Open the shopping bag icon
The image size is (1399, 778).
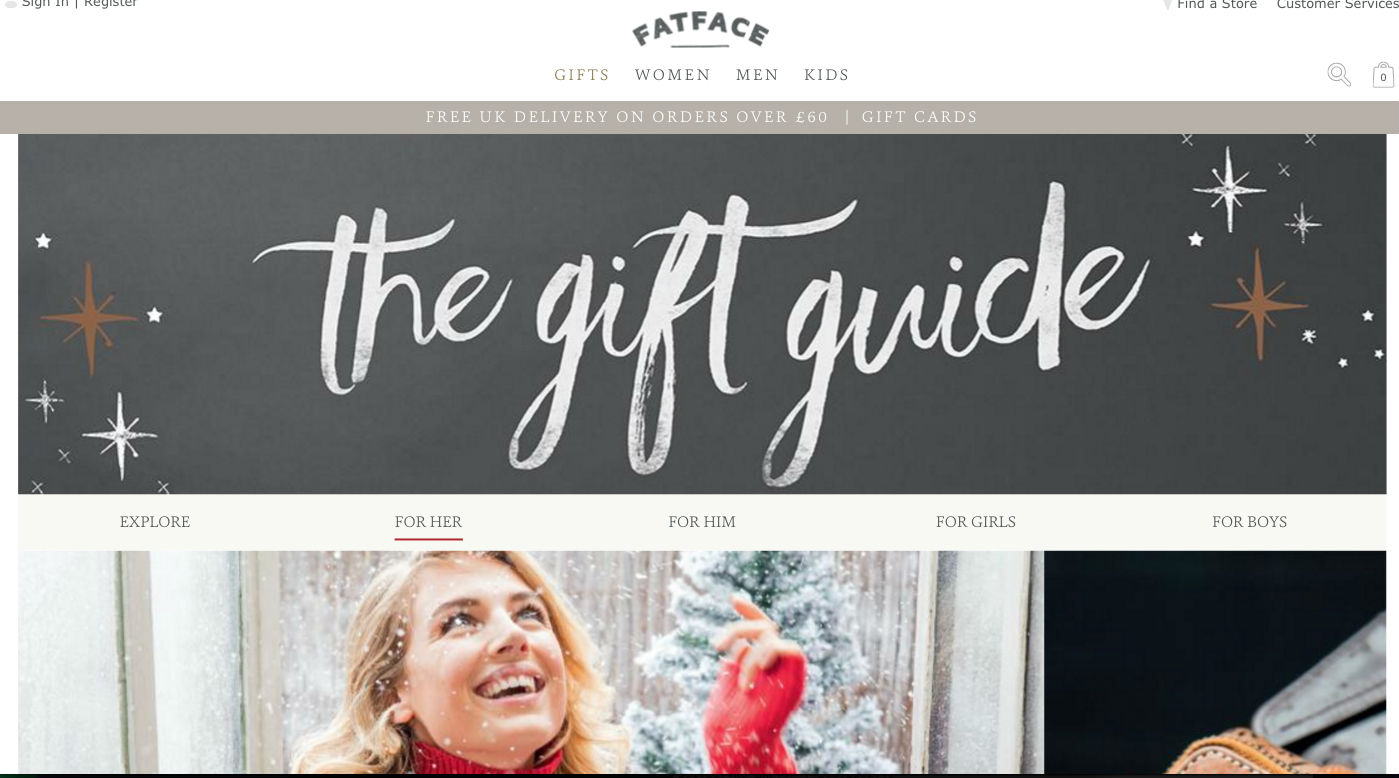[1383, 75]
